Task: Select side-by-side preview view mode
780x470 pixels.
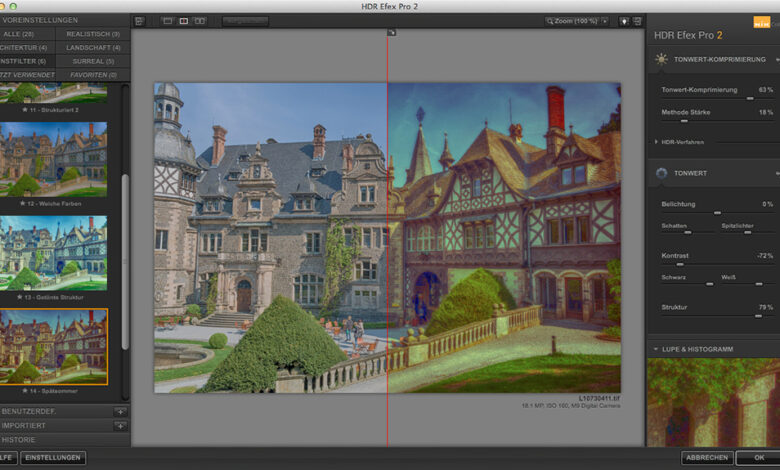Action: 200,21
